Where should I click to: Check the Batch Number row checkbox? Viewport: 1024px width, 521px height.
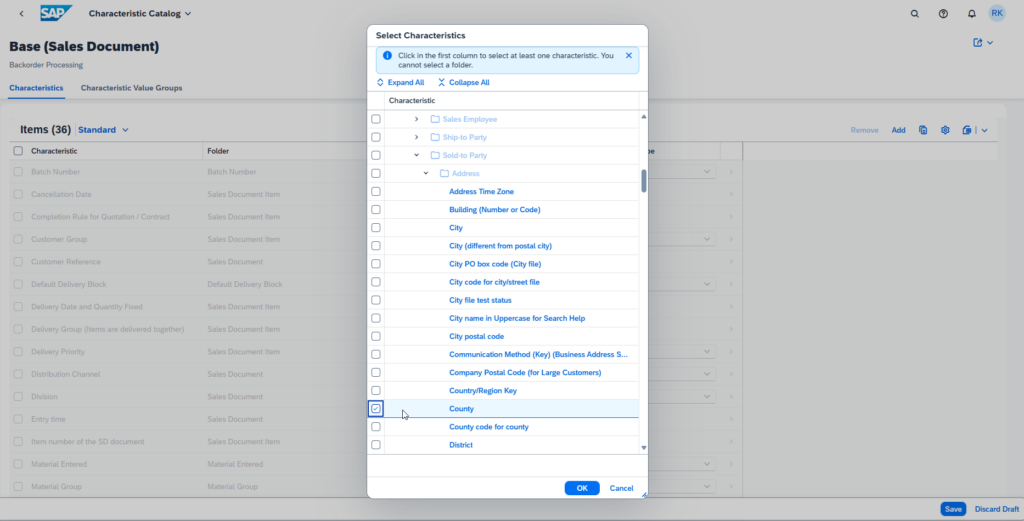click(x=18, y=172)
